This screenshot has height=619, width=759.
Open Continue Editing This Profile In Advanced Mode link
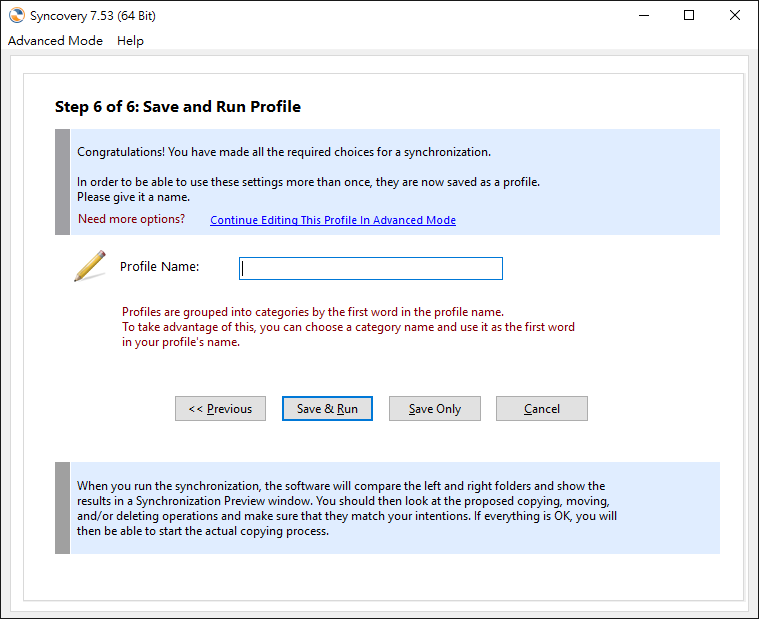click(333, 220)
